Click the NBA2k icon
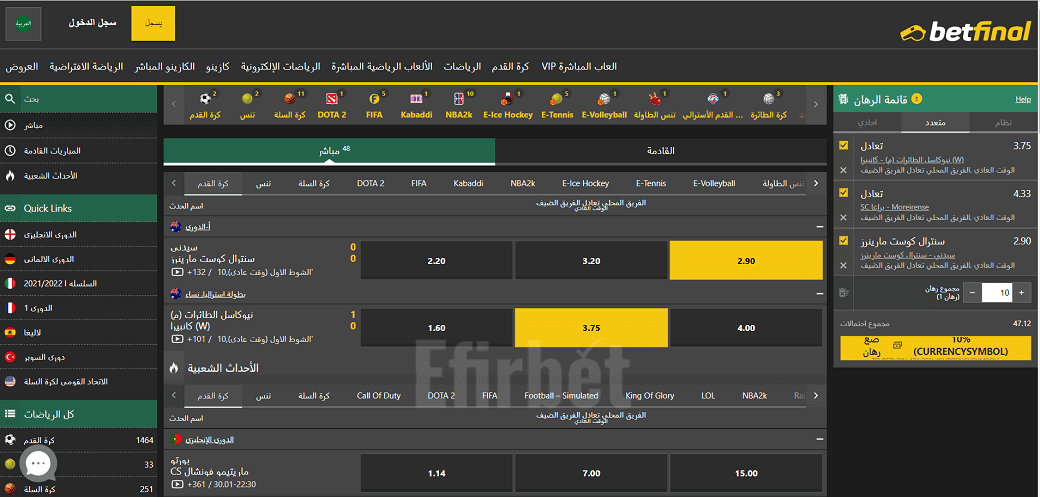 459,99
